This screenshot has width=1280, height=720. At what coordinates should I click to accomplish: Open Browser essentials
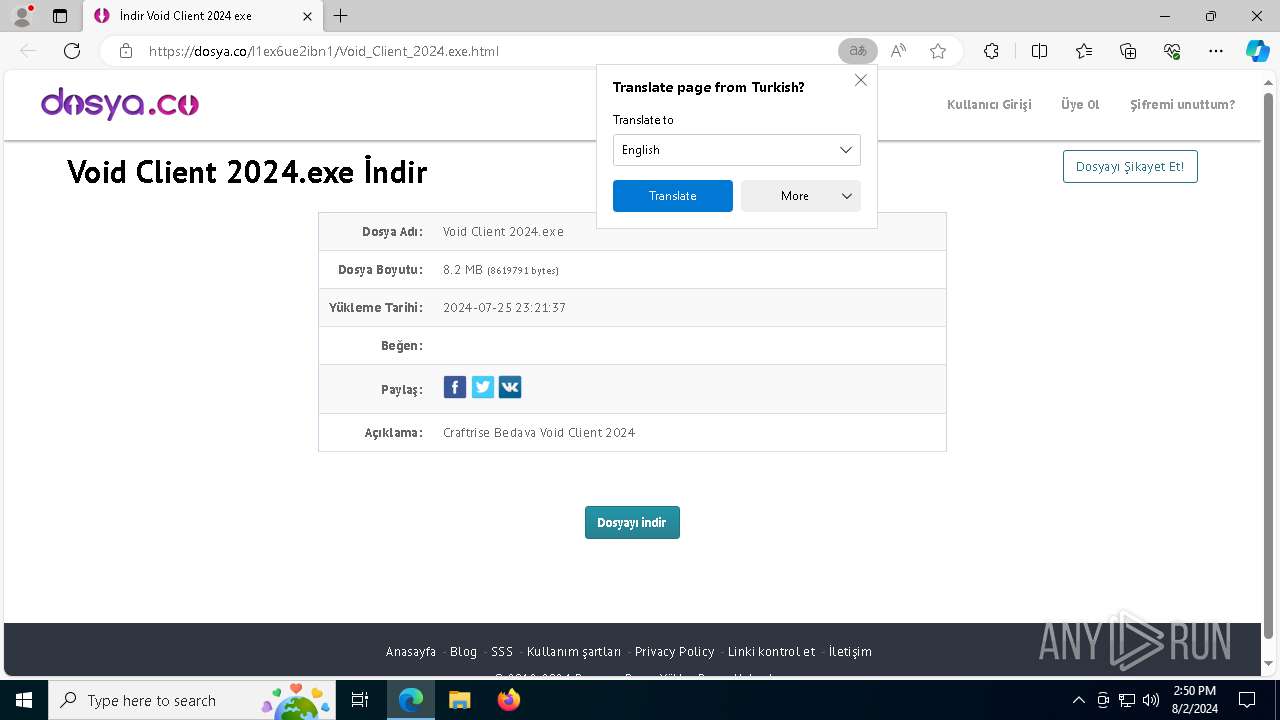1172,51
